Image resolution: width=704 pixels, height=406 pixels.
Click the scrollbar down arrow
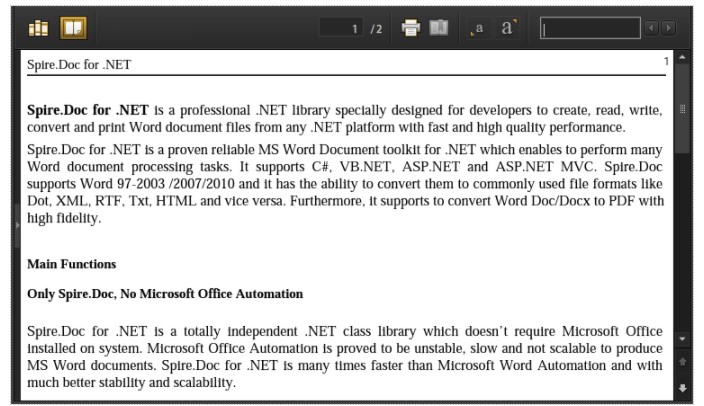pos(682,339)
